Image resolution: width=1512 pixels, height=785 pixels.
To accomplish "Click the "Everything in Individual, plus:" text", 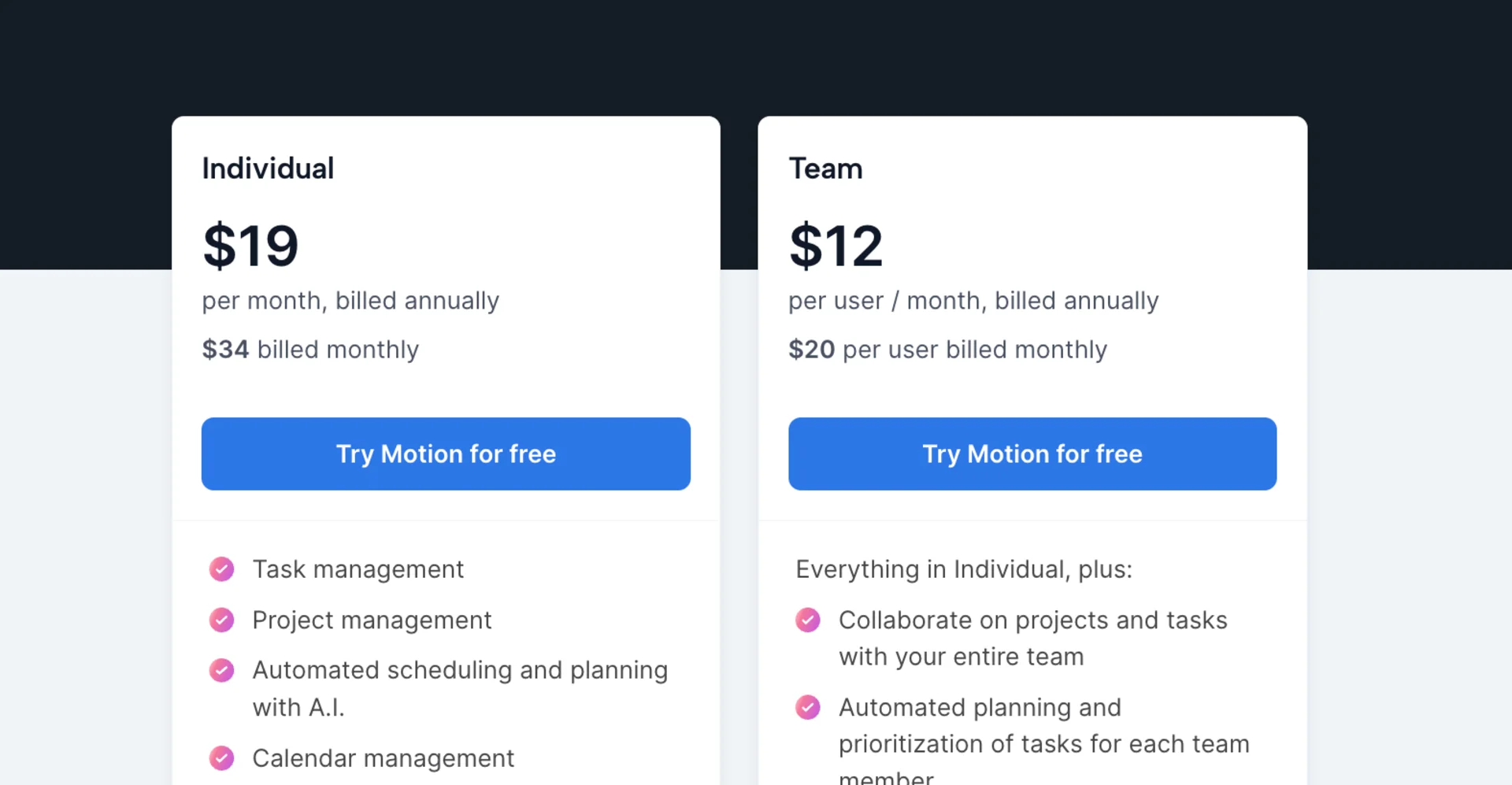I will pos(964,569).
